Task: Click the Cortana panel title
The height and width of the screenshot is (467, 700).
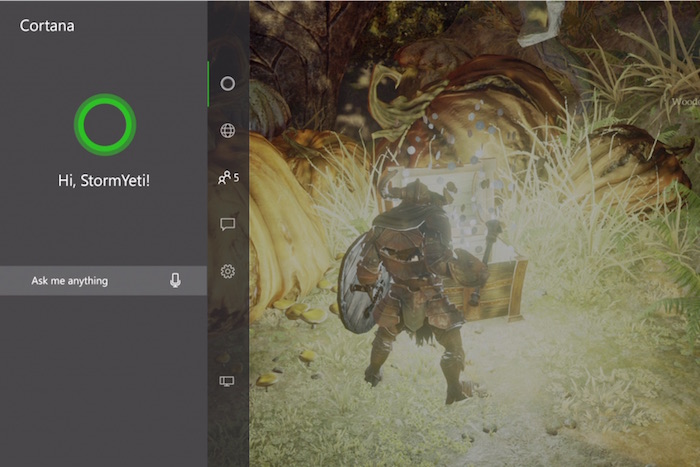Action: coord(47,25)
